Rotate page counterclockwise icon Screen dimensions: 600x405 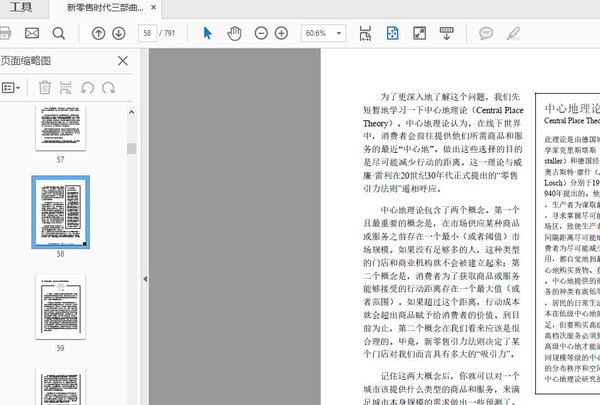coord(87,88)
